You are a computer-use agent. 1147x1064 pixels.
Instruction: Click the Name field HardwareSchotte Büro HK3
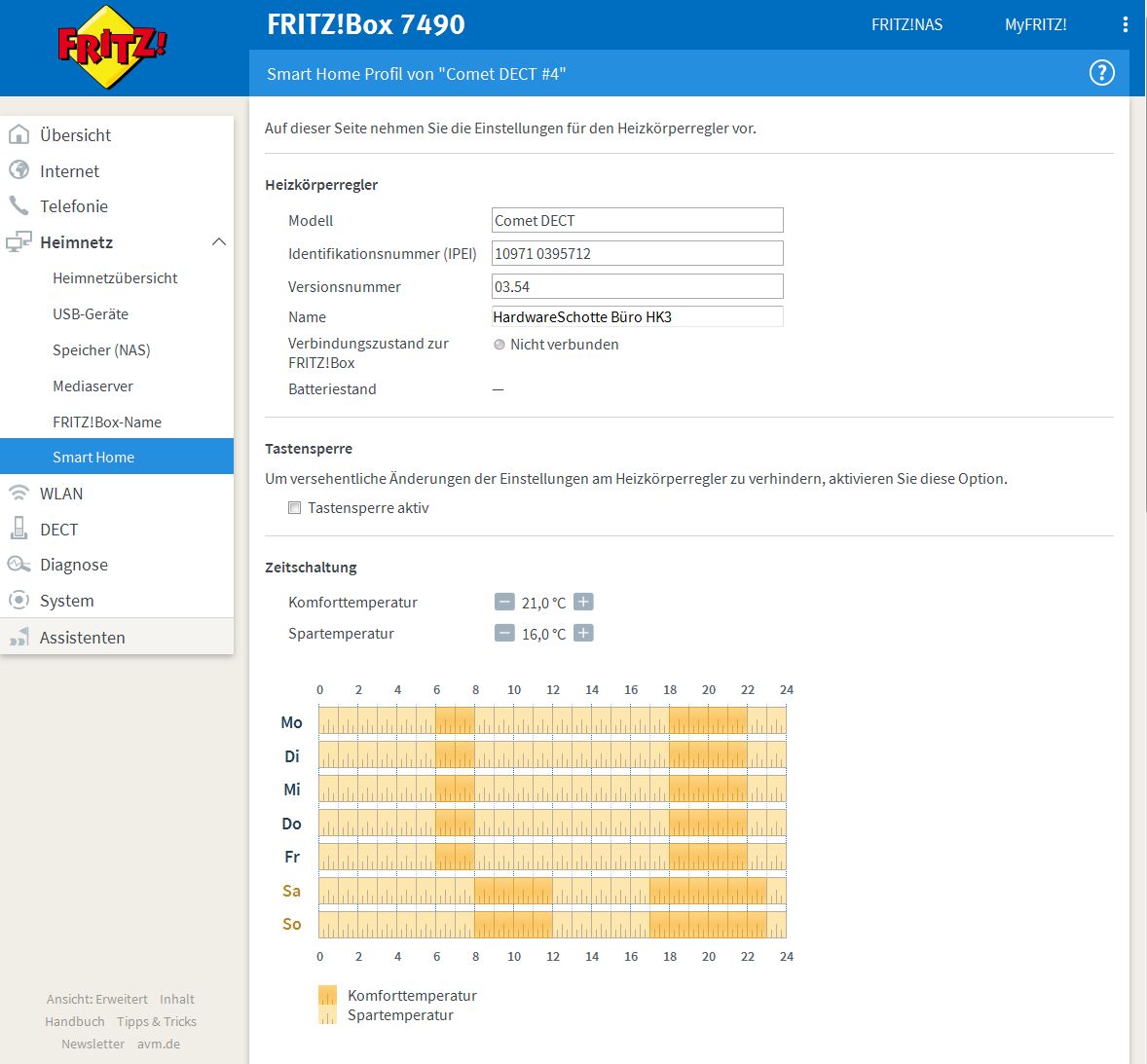(637, 316)
